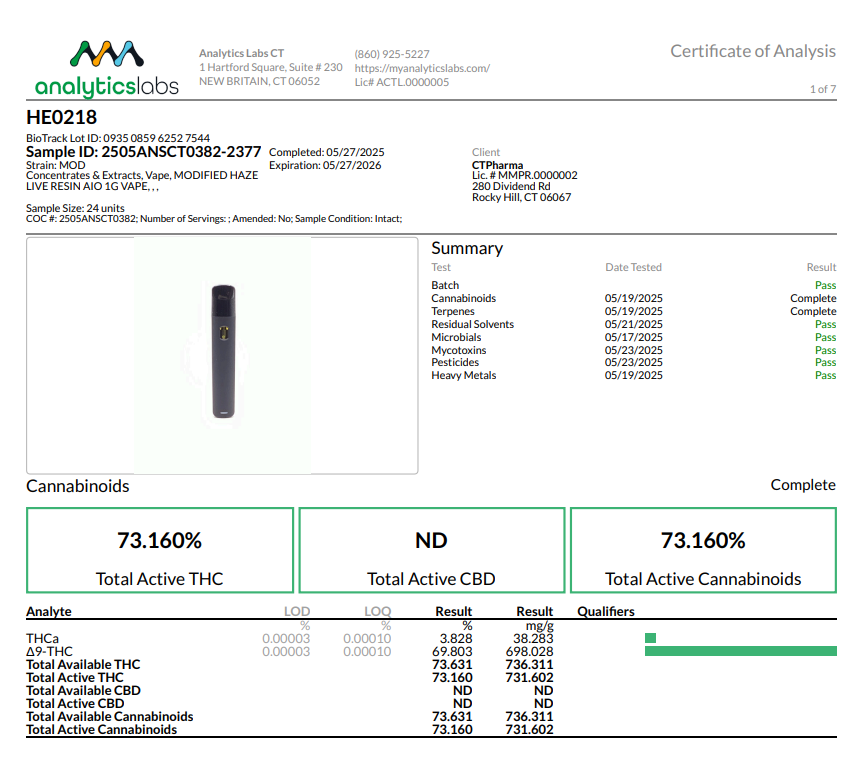
Task: Click the Analytics Labs logo
Action: click(x=106, y=67)
